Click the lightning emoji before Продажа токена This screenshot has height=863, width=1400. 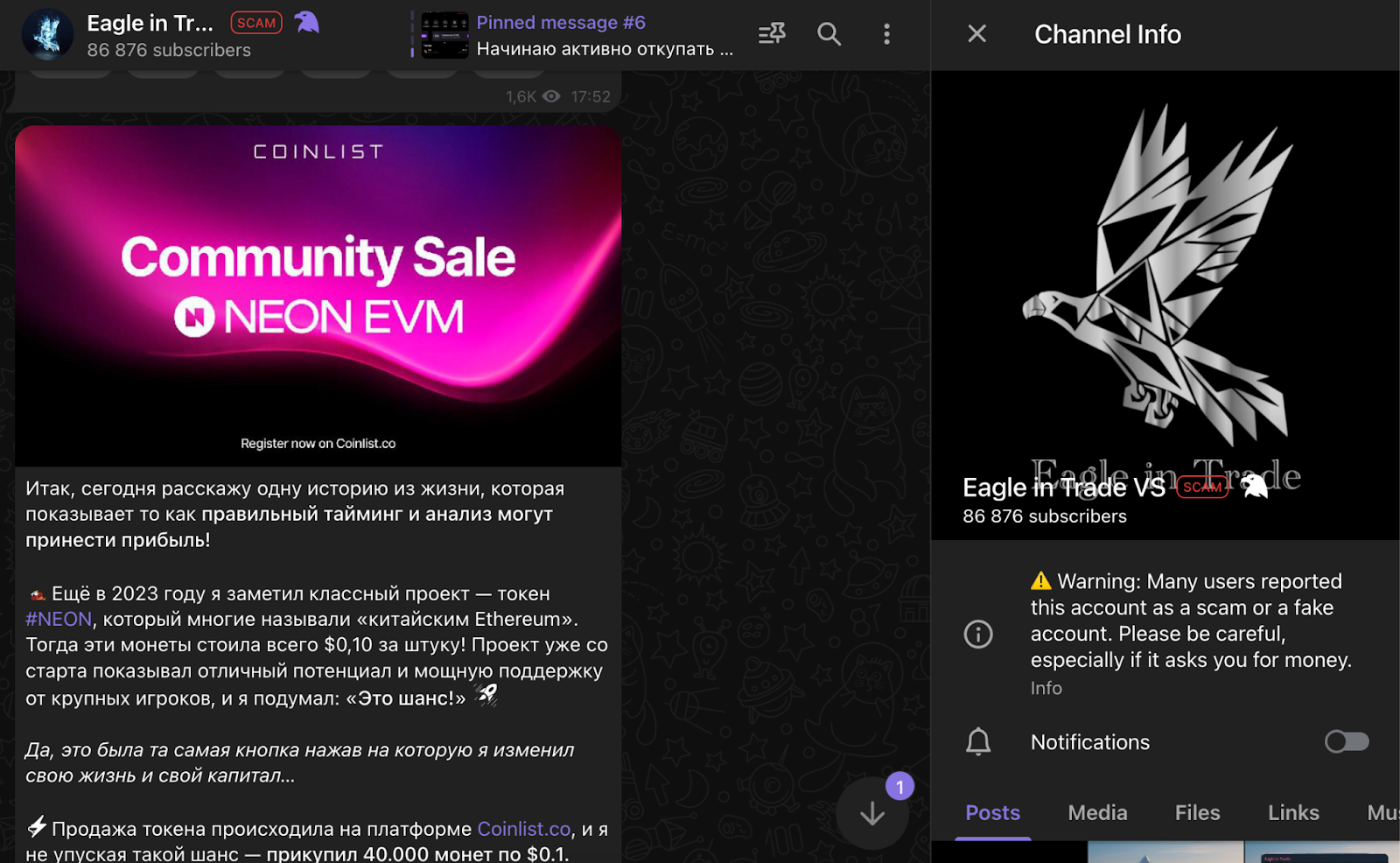[37, 827]
